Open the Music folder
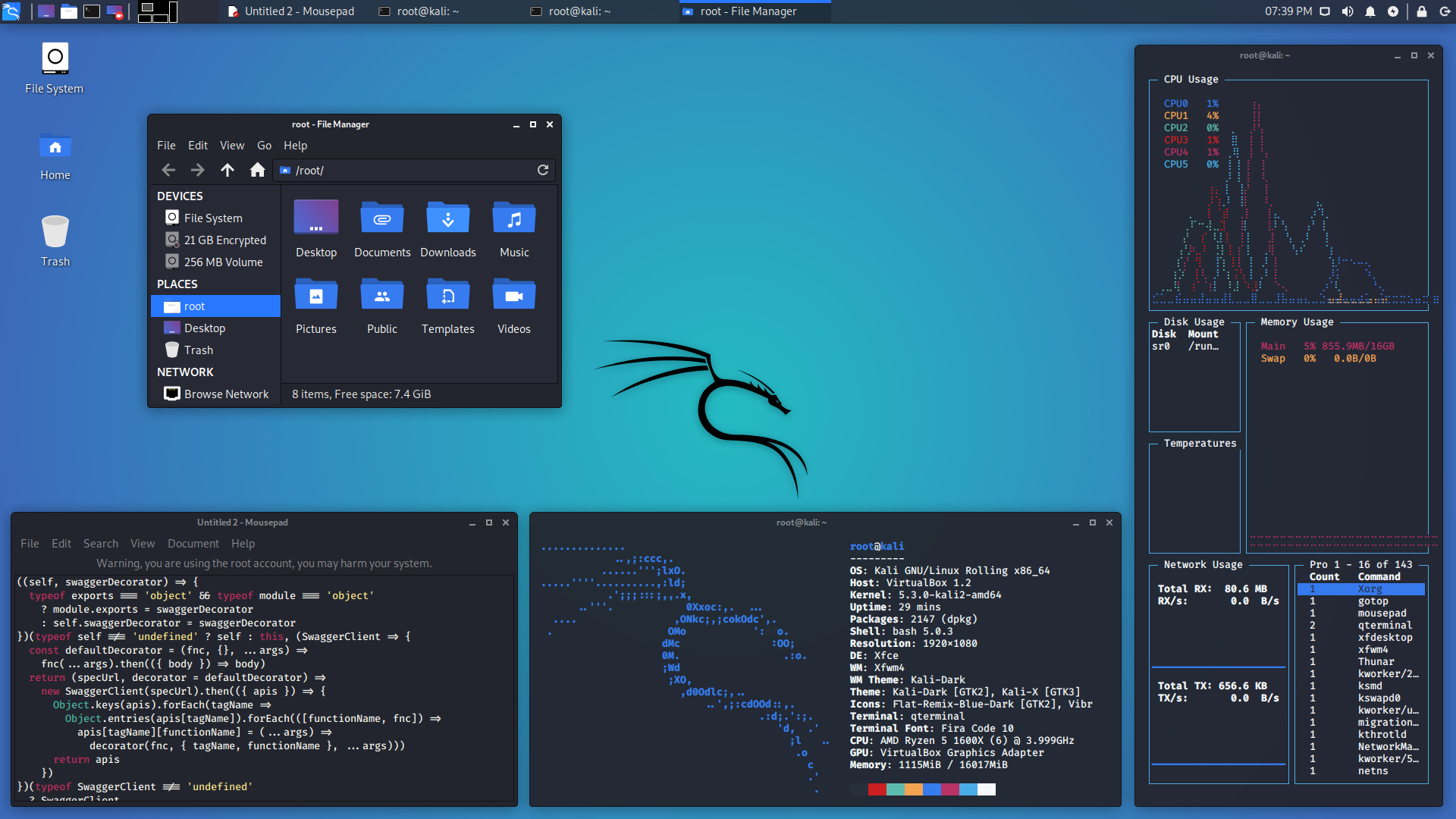The width and height of the screenshot is (1456, 819). (x=513, y=227)
